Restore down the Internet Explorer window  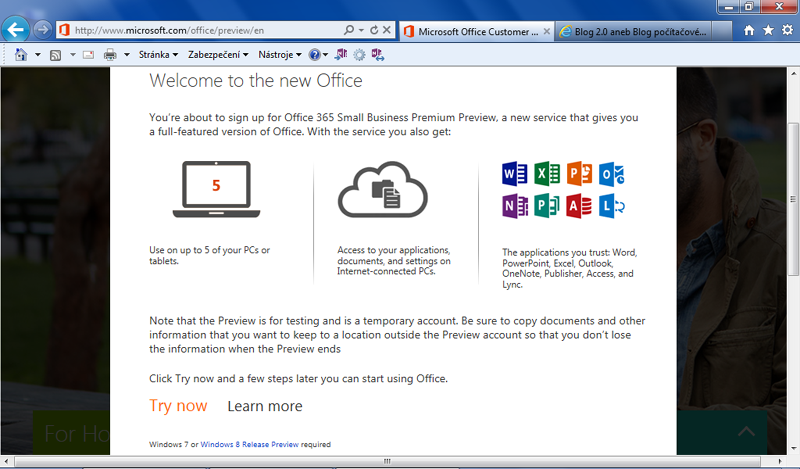click(x=749, y=7)
